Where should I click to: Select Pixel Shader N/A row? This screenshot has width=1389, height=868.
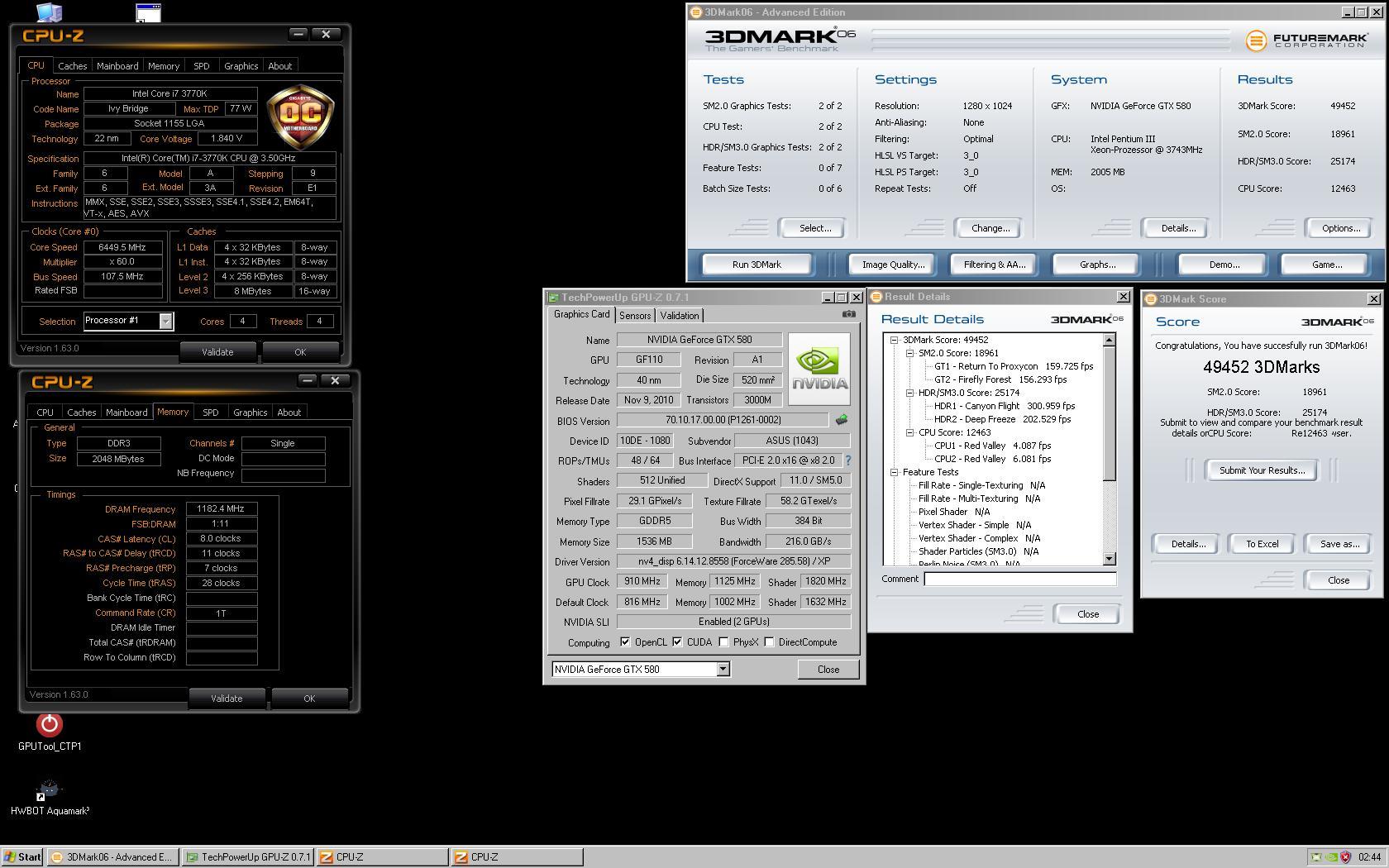pyautogui.click(x=954, y=512)
